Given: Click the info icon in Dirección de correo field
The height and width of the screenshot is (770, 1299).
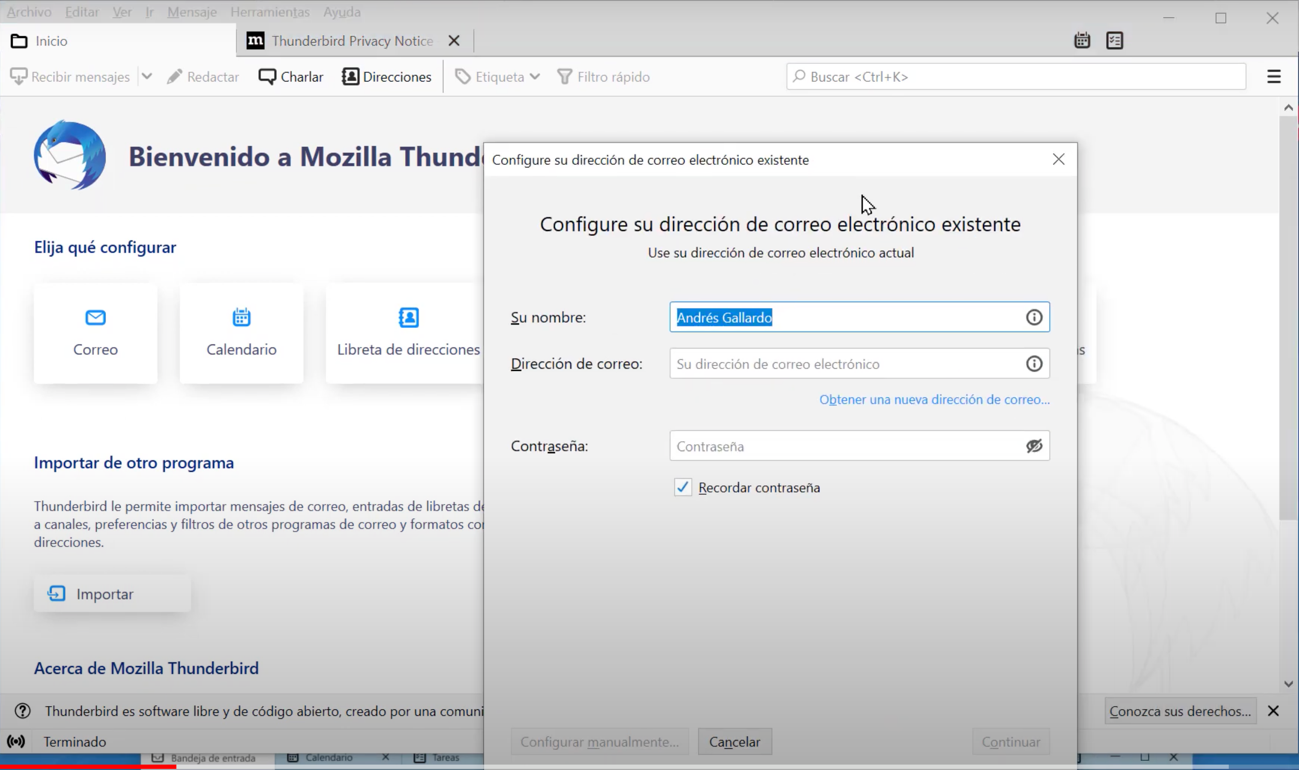Looking at the screenshot, I should 1034,364.
